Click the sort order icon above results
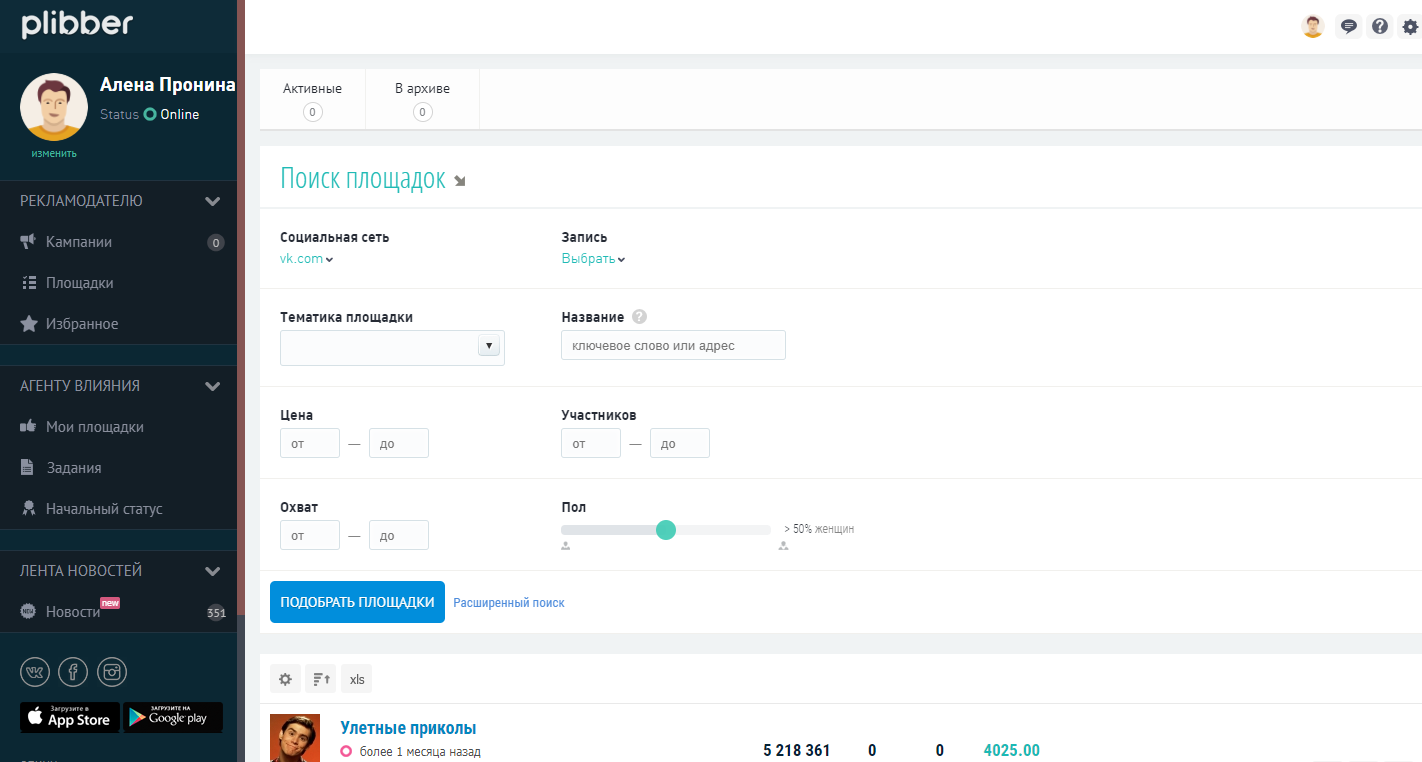The height and width of the screenshot is (762, 1422). pyautogui.click(x=321, y=679)
